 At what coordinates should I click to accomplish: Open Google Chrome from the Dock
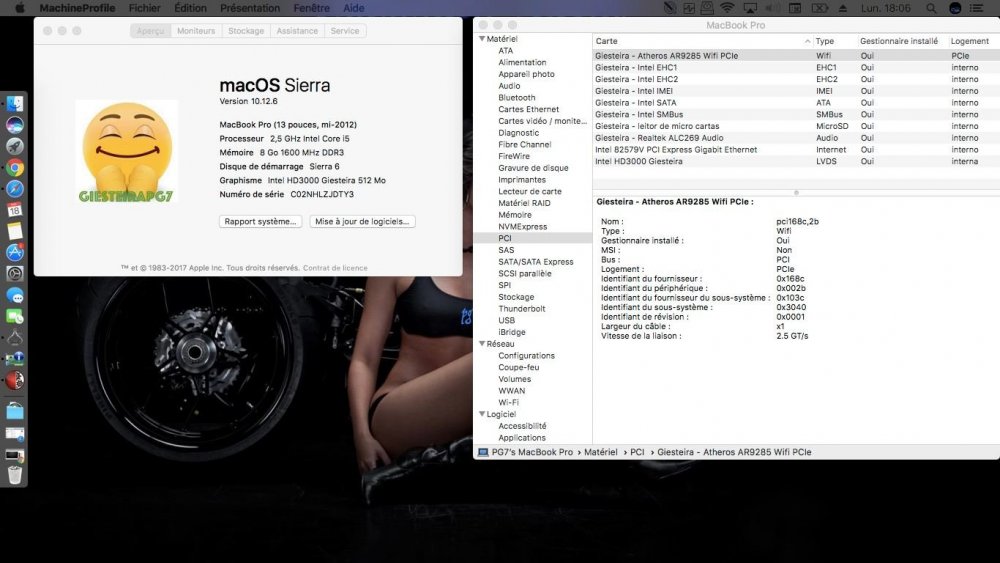point(15,168)
